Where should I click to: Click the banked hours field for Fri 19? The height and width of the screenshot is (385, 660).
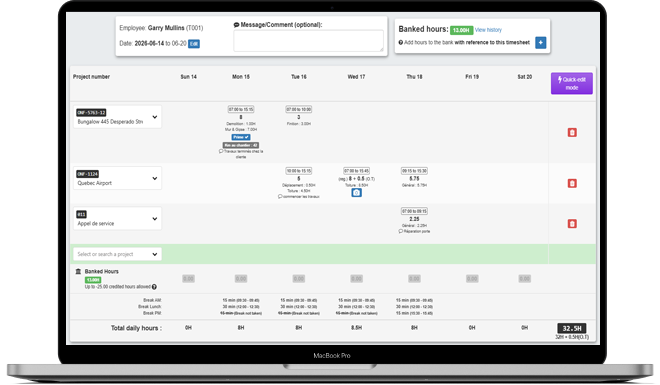pyautogui.click(x=472, y=279)
